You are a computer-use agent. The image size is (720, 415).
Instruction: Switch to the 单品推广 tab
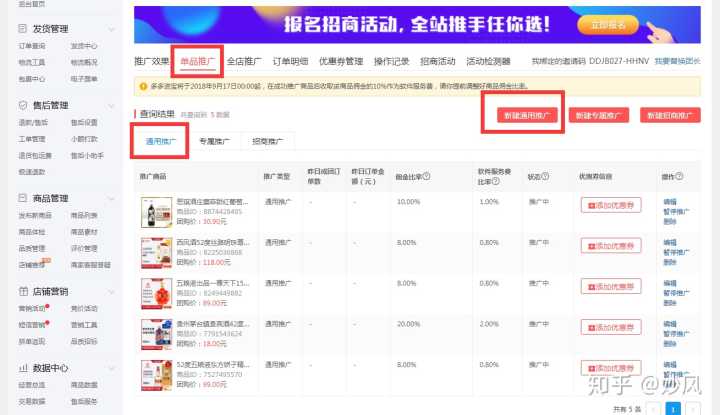tap(197, 61)
